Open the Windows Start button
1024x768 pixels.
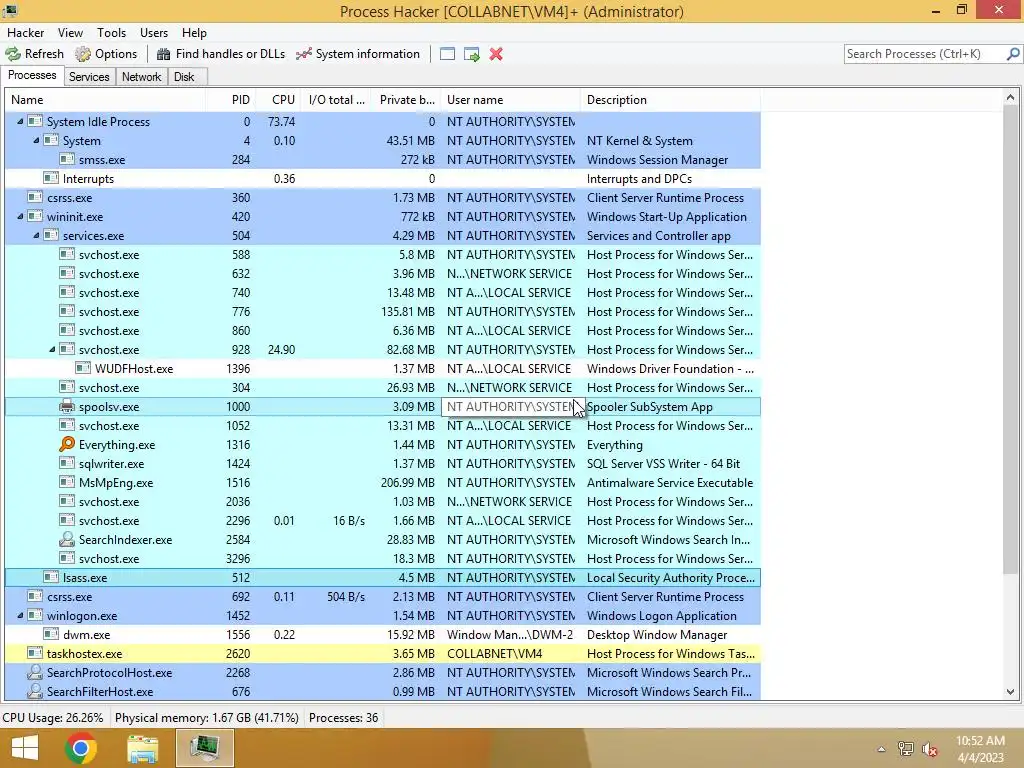click(x=25, y=748)
